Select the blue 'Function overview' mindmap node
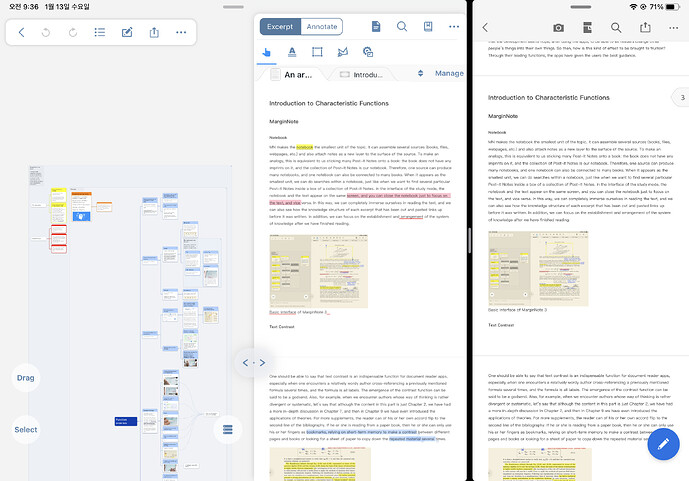The height and width of the screenshot is (481, 689). click(126, 421)
